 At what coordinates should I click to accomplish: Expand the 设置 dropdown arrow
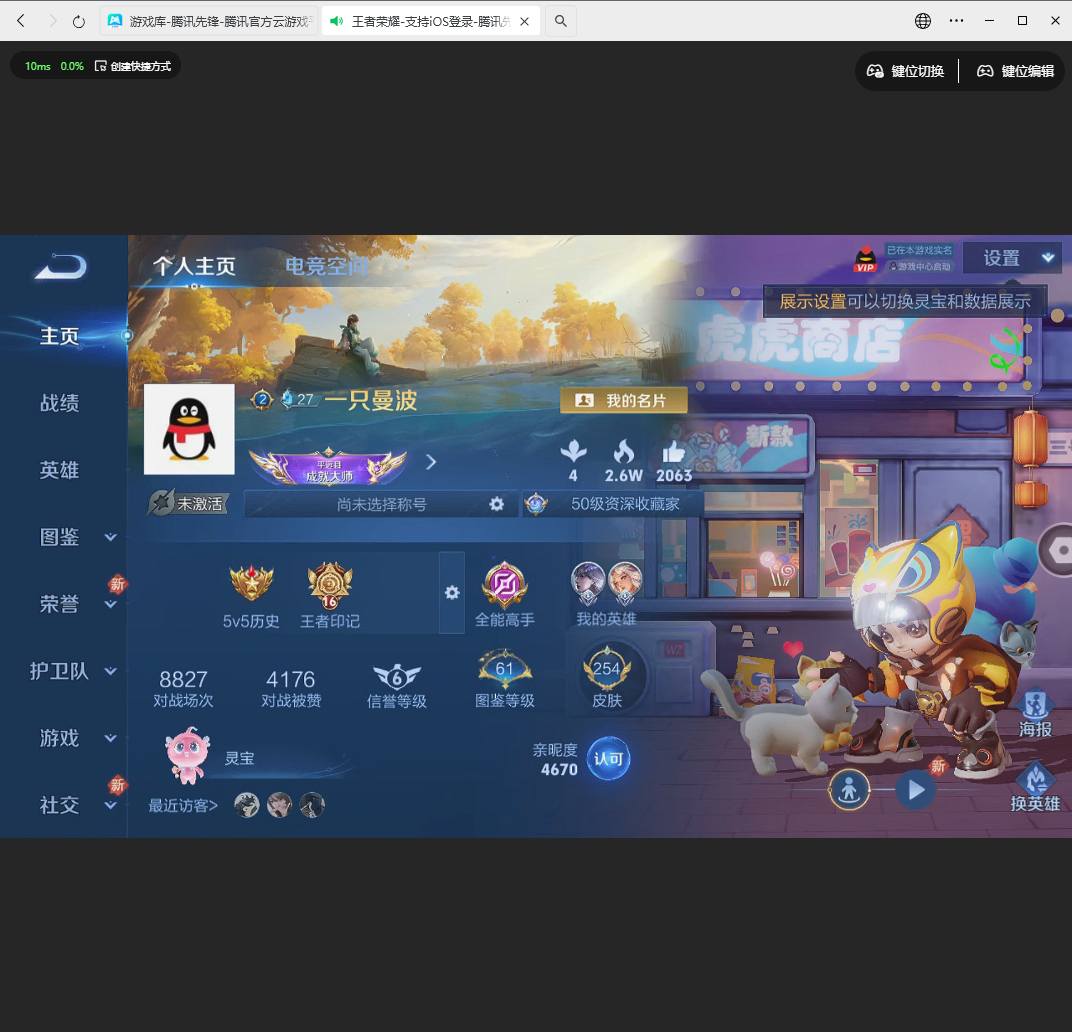pyautogui.click(x=1048, y=257)
